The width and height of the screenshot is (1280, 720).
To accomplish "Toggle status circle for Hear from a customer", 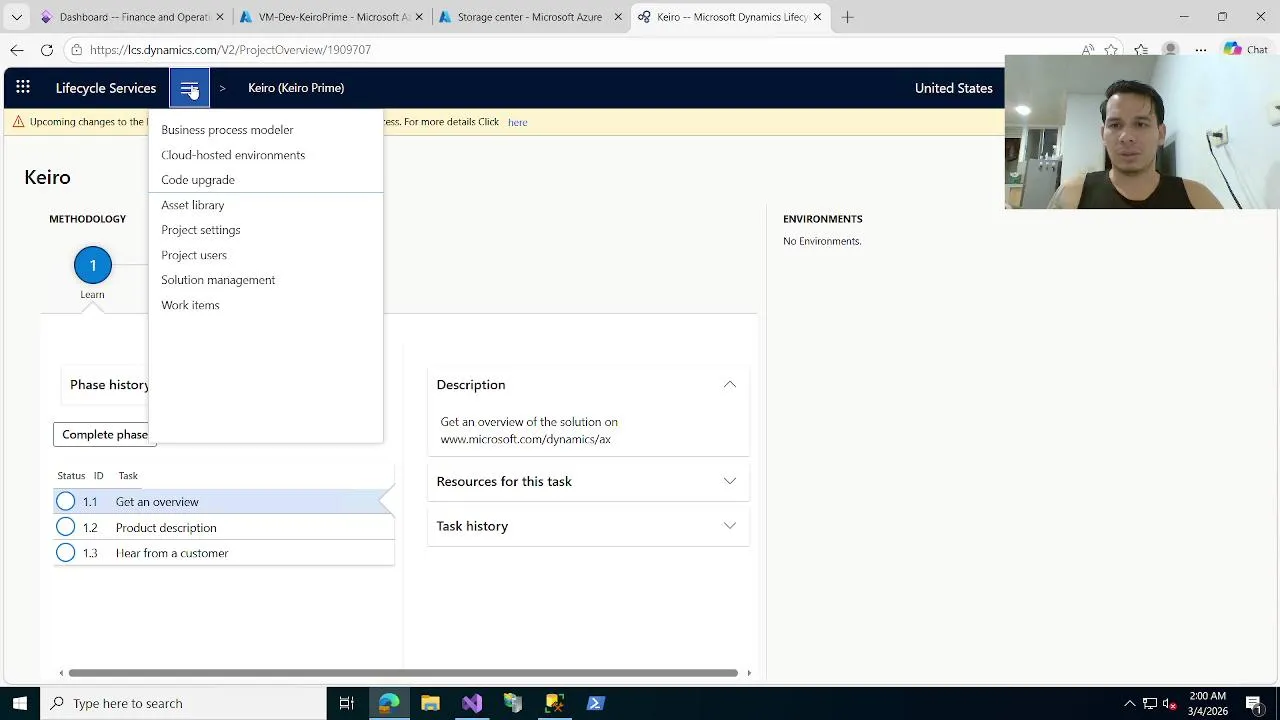I will 65,552.
